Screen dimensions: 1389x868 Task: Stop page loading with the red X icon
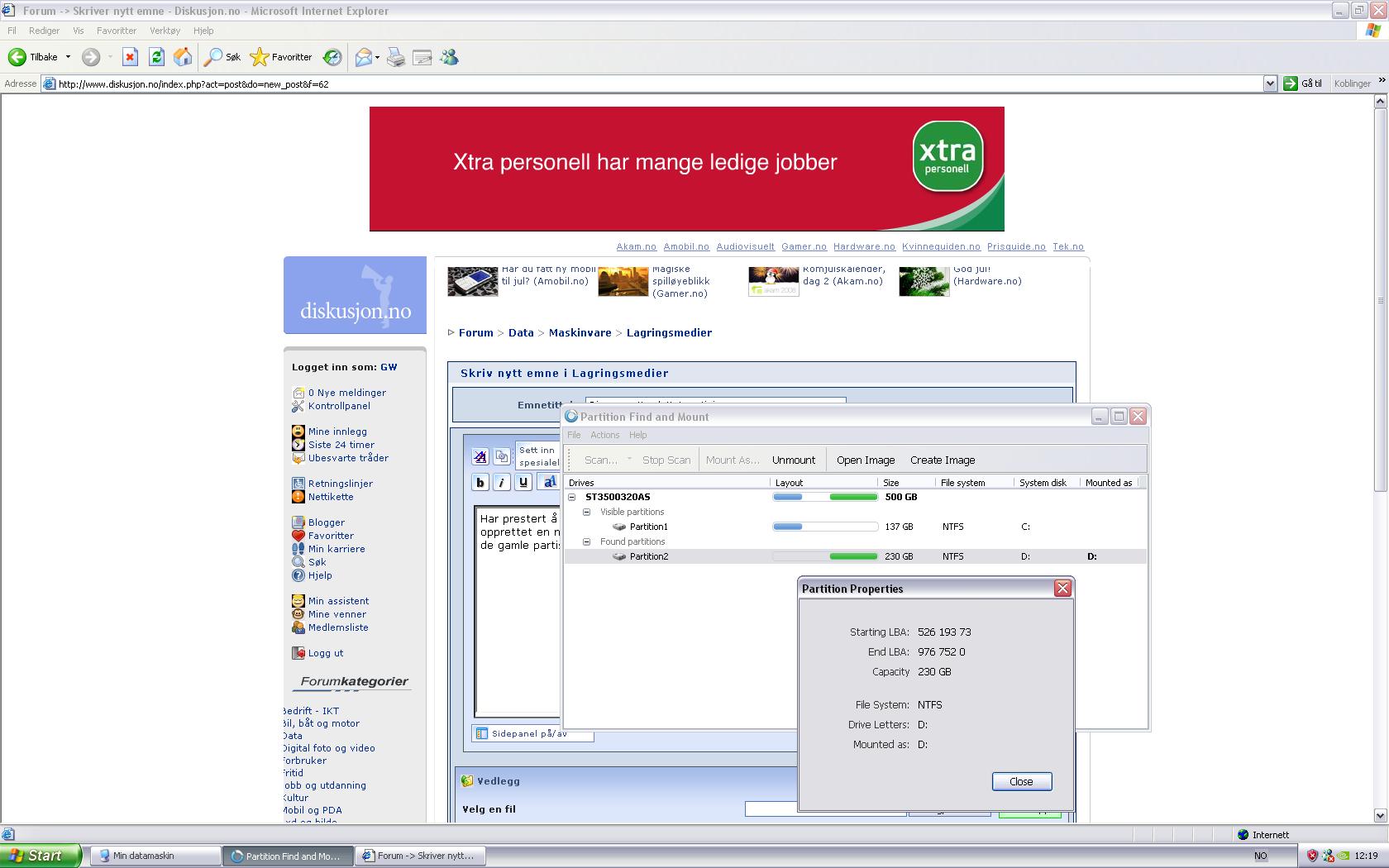coord(130,57)
